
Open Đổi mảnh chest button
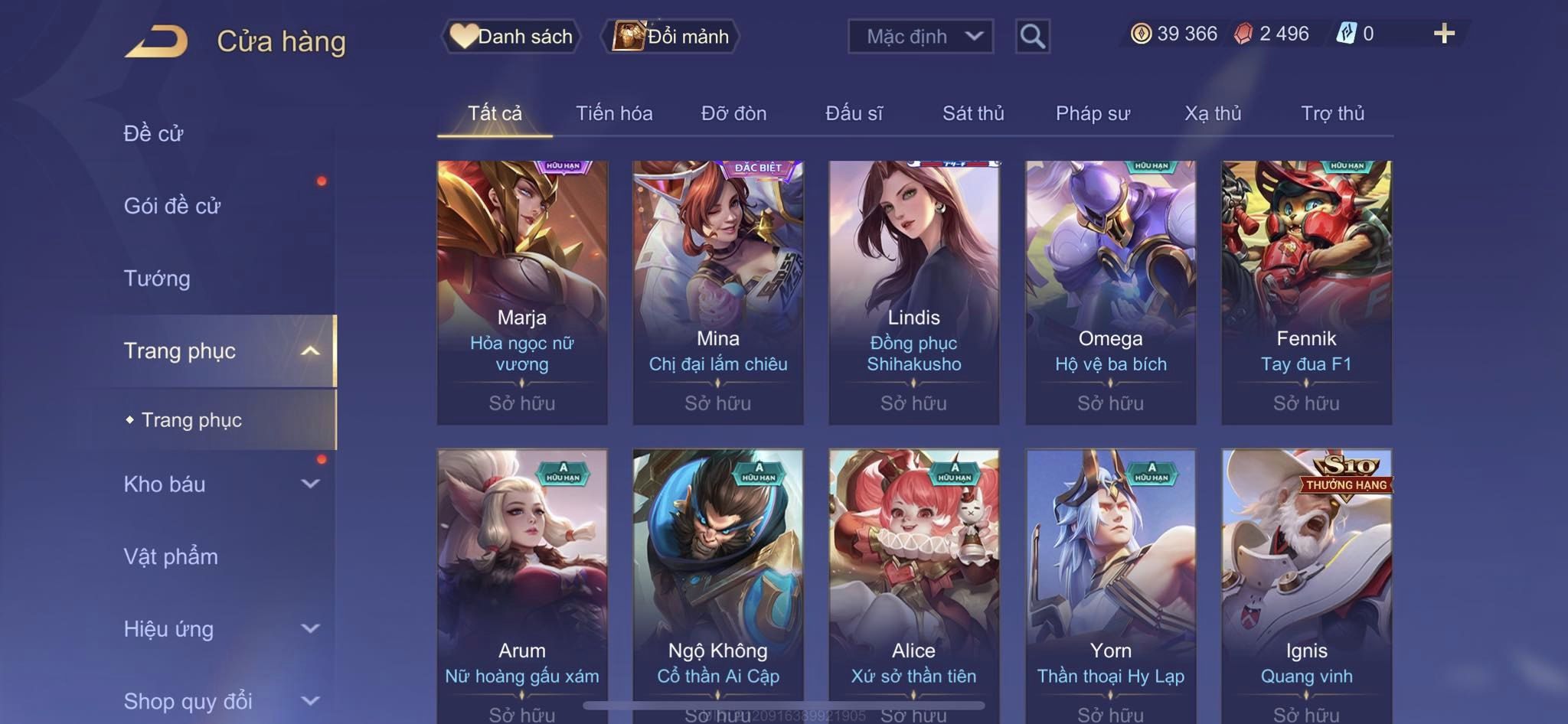[x=670, y=36]
